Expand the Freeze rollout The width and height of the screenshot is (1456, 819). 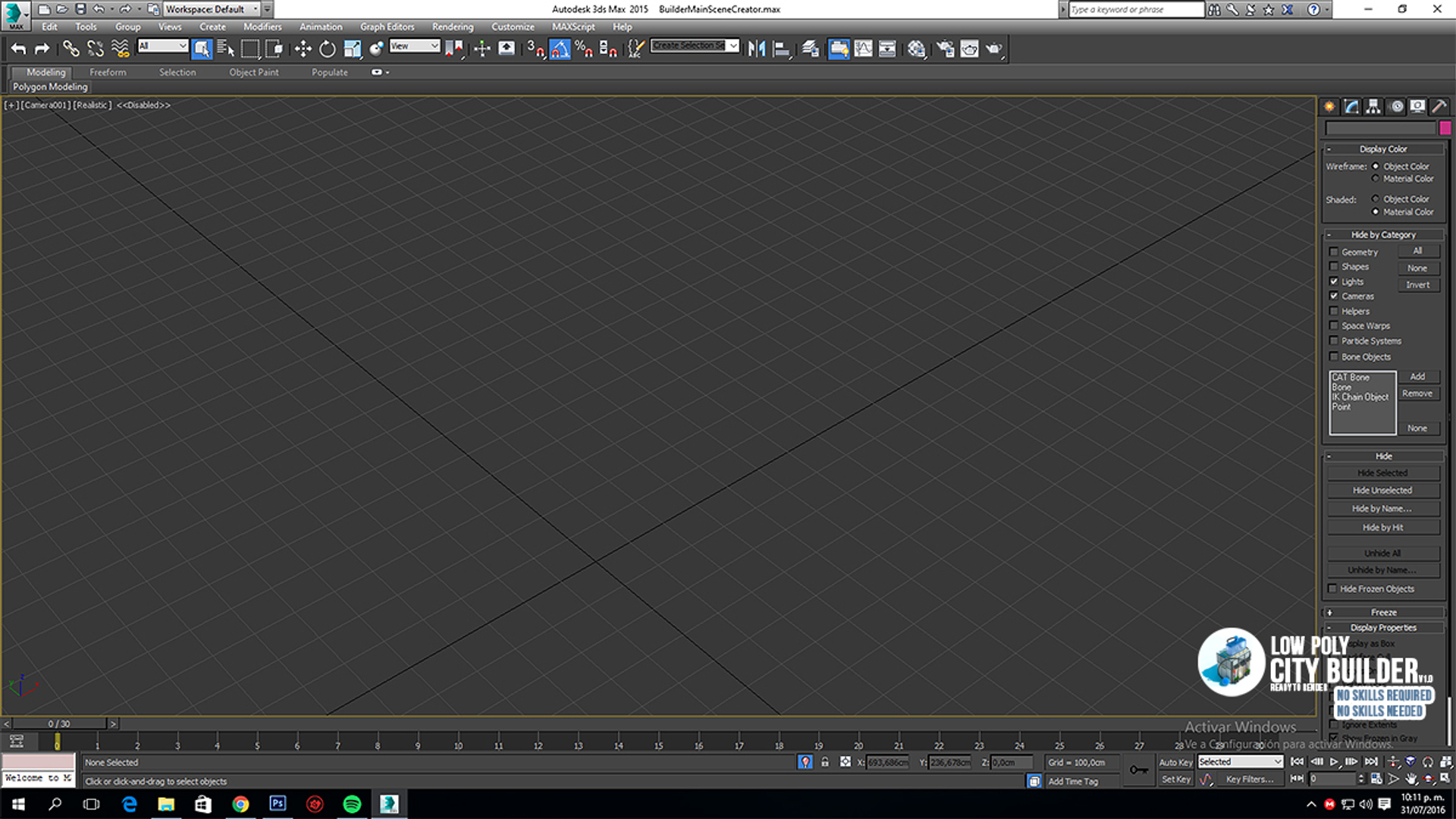point(1383,612)
